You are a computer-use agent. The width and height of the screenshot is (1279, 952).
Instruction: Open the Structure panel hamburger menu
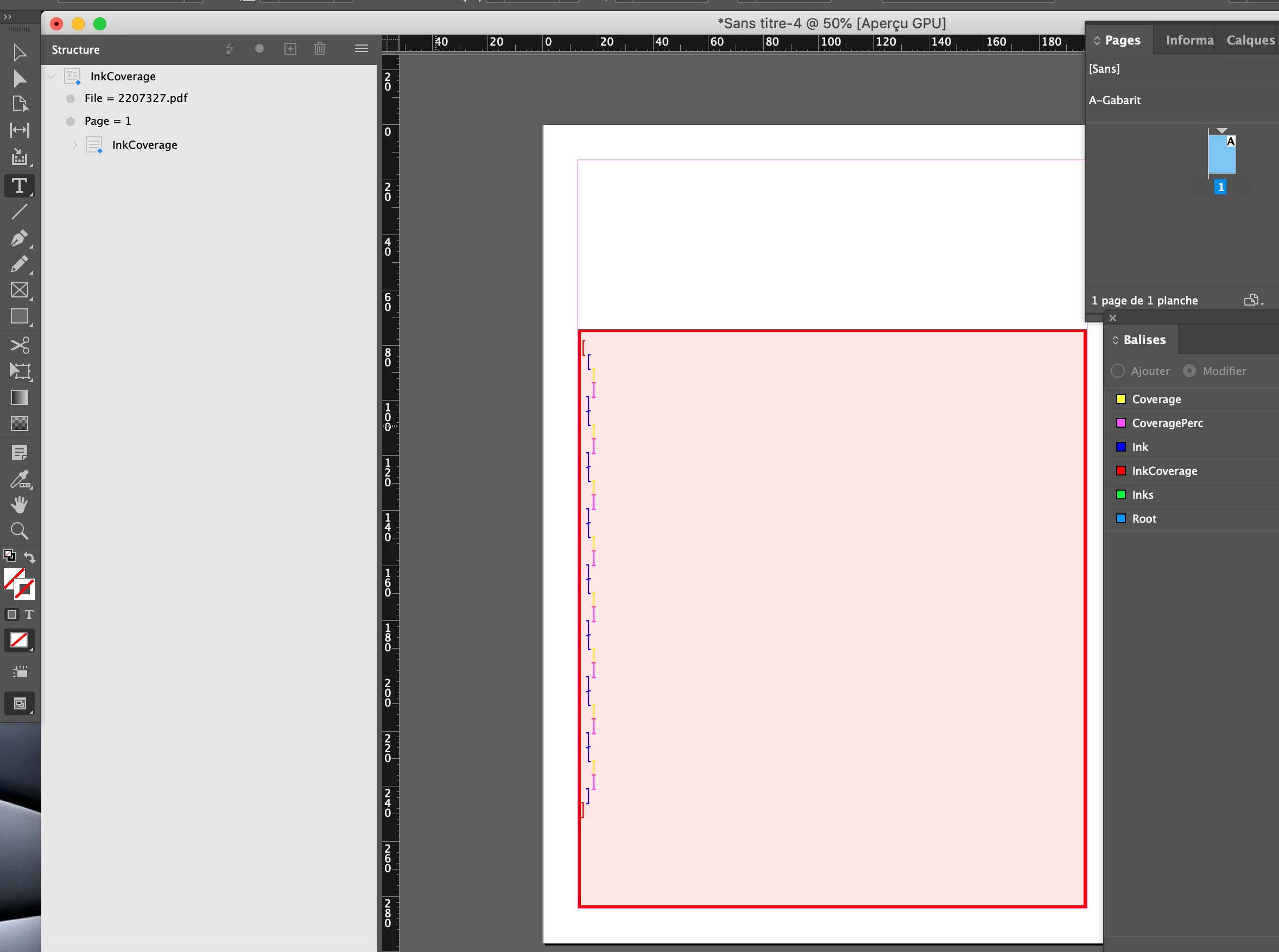362,49
